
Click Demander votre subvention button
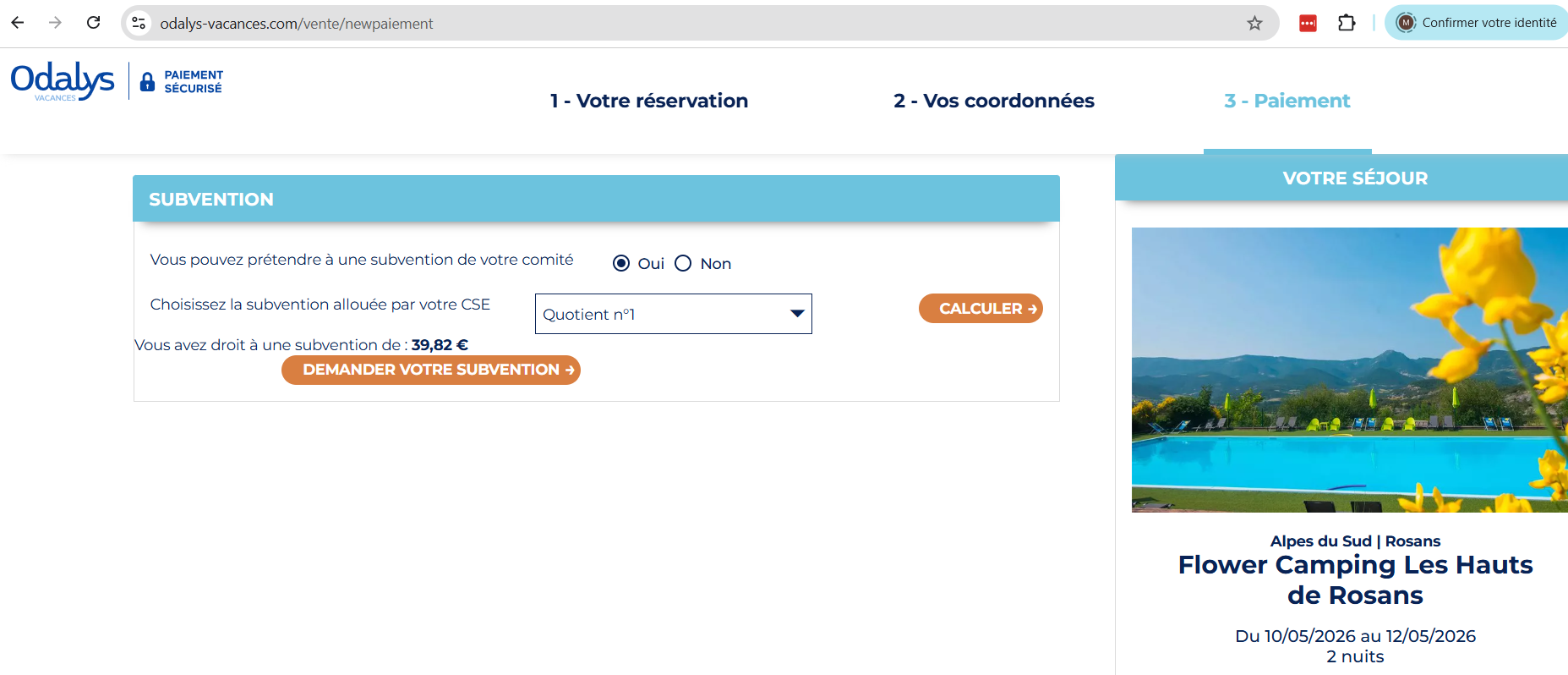pyautogui.click(x=431, y=370)
